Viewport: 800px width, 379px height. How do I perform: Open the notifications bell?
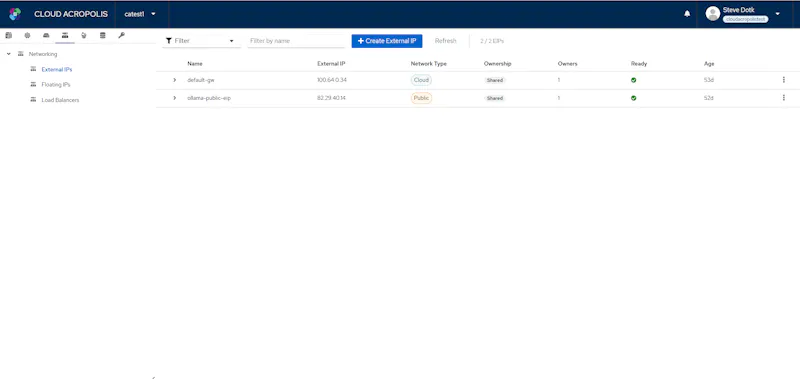(x=687, y=14)
